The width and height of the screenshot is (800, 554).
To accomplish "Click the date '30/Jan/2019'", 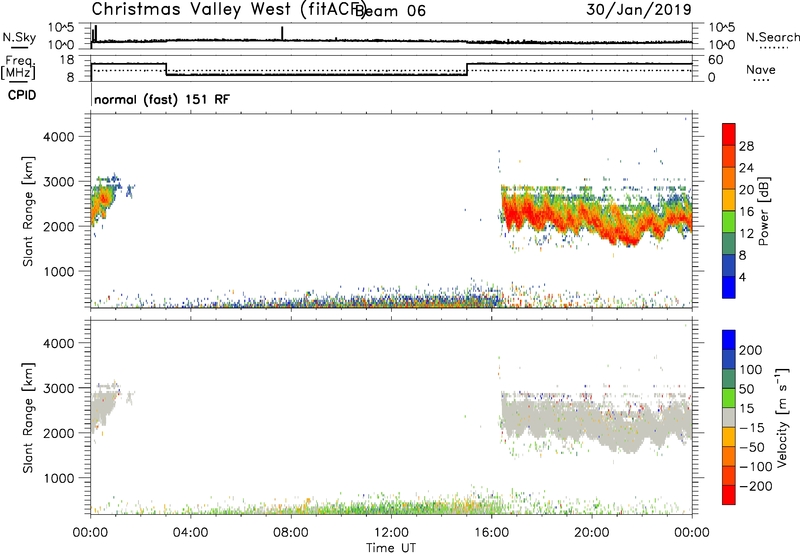I will pyautogui.click(x=639, y=9).
